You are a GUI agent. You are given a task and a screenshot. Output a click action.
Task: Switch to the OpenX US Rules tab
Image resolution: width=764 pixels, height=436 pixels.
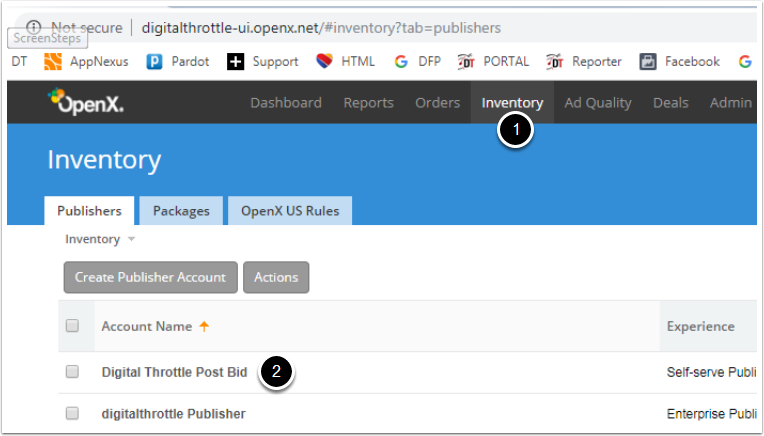[290, 211]
